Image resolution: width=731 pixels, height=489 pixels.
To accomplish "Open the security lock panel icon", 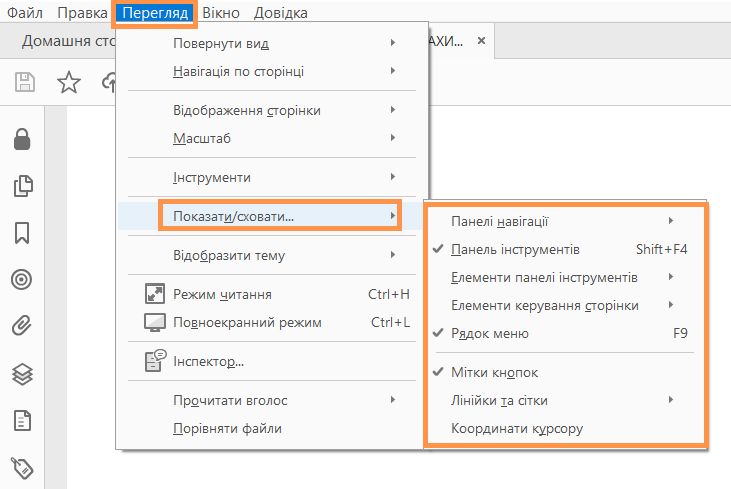I will pos(22,140).
